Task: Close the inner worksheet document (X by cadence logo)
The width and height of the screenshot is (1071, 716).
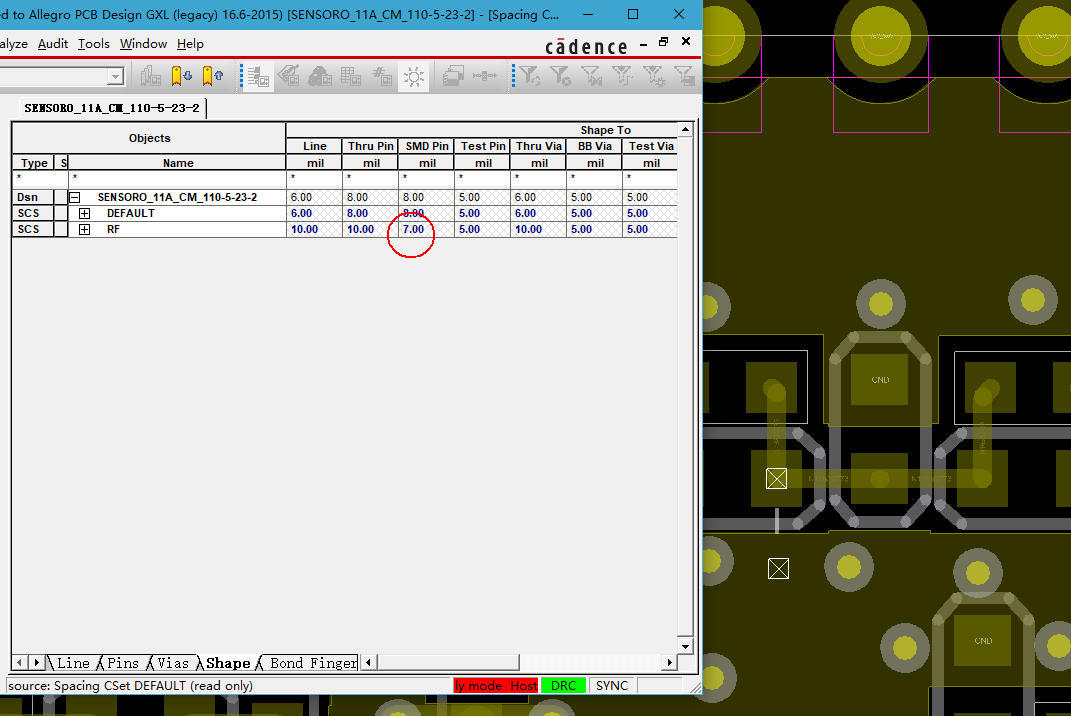Action: click(x=686, y=42)
